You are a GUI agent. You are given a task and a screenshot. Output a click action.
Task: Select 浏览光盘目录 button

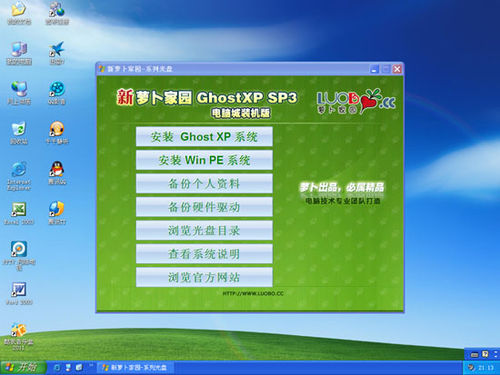(204, 230)
